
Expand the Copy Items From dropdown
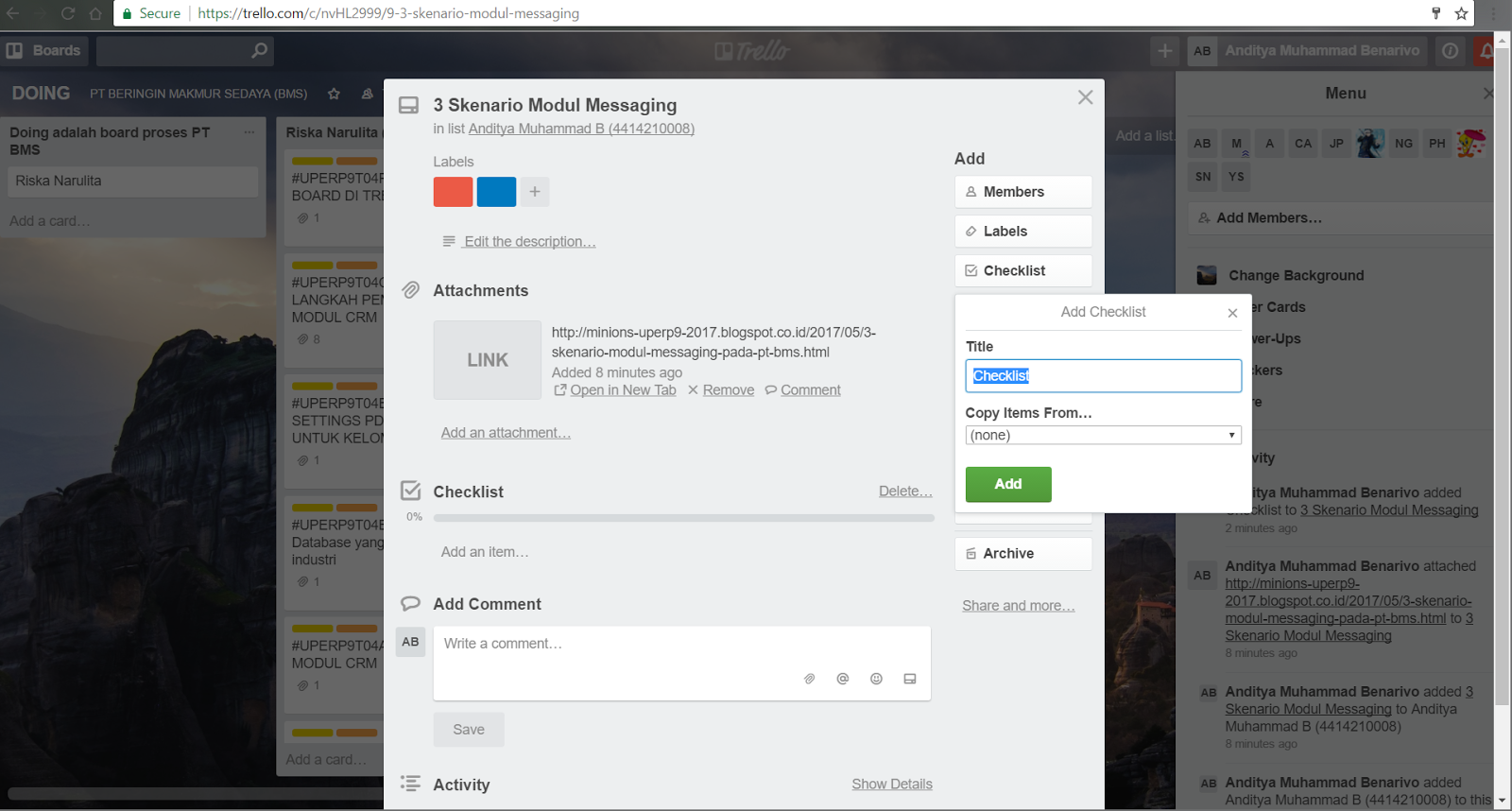click(1103, 435)
